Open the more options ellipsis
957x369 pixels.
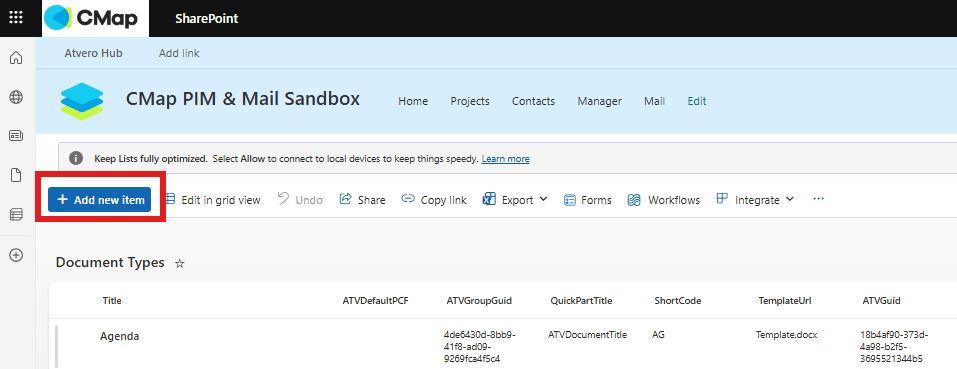tap(818, 199)
